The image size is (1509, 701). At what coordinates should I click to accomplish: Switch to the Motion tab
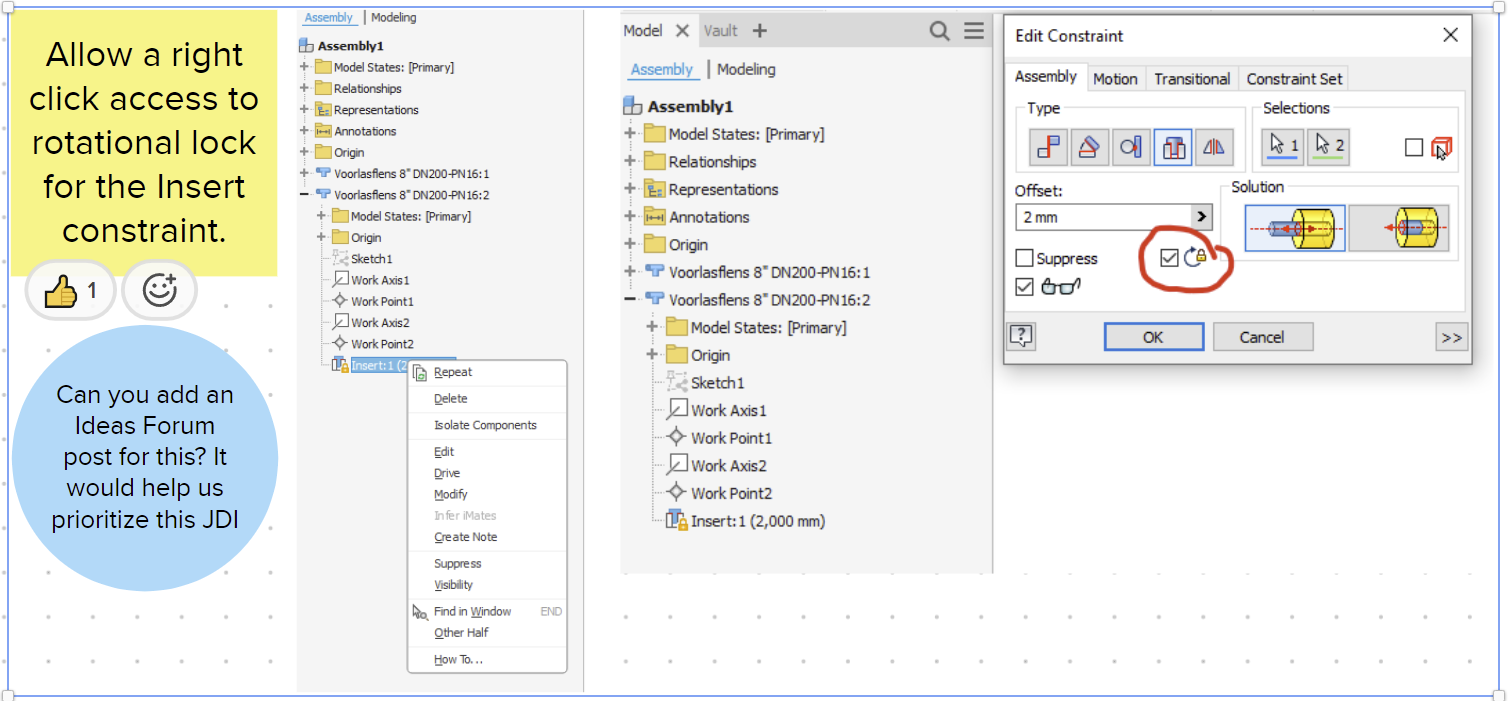1115,78
